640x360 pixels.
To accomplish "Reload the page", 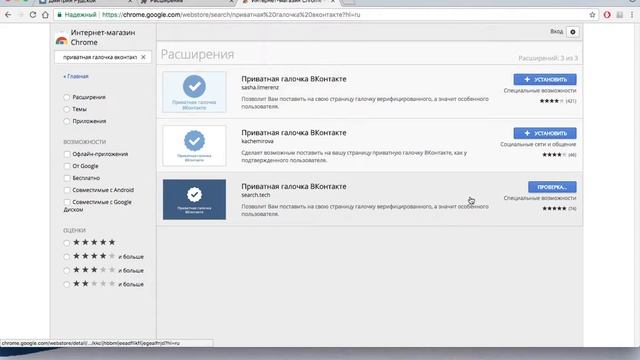I will (33, 15).
